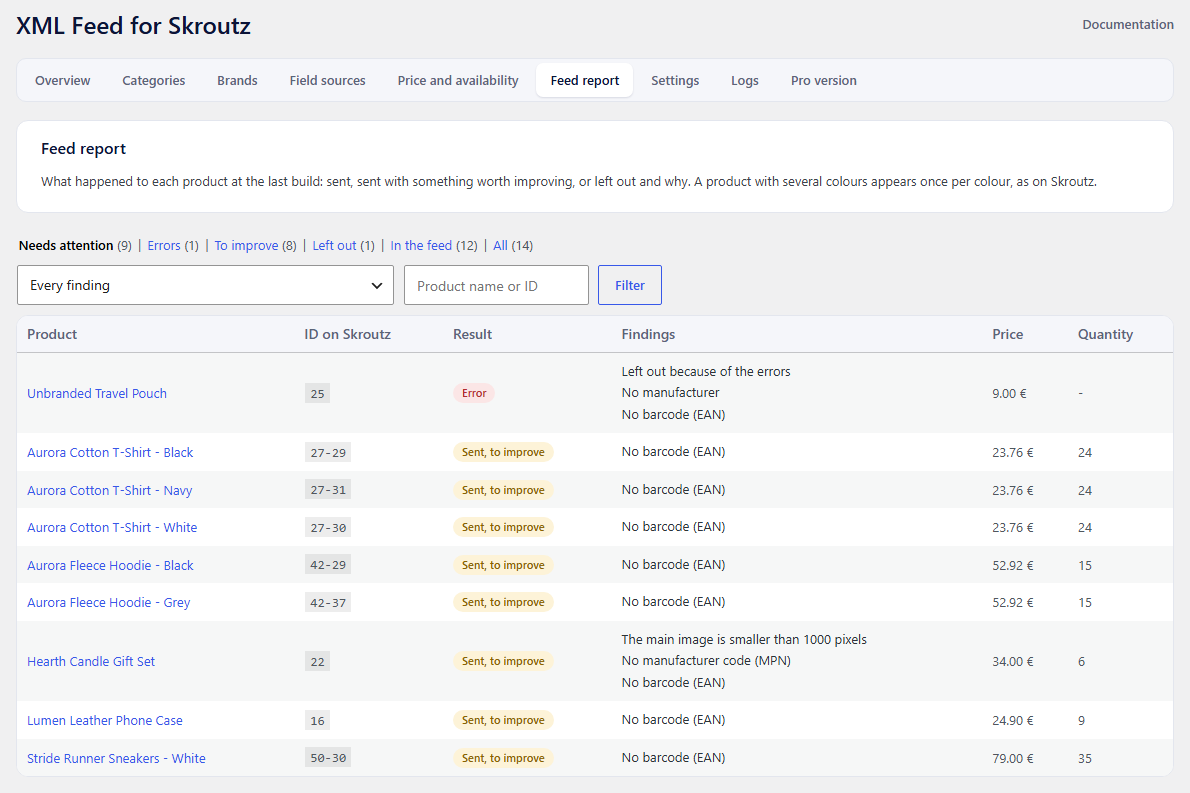This screenshot has height=793, width=1190.
Task: Focus the Product name or ID field
Action: tap(496, 285)
